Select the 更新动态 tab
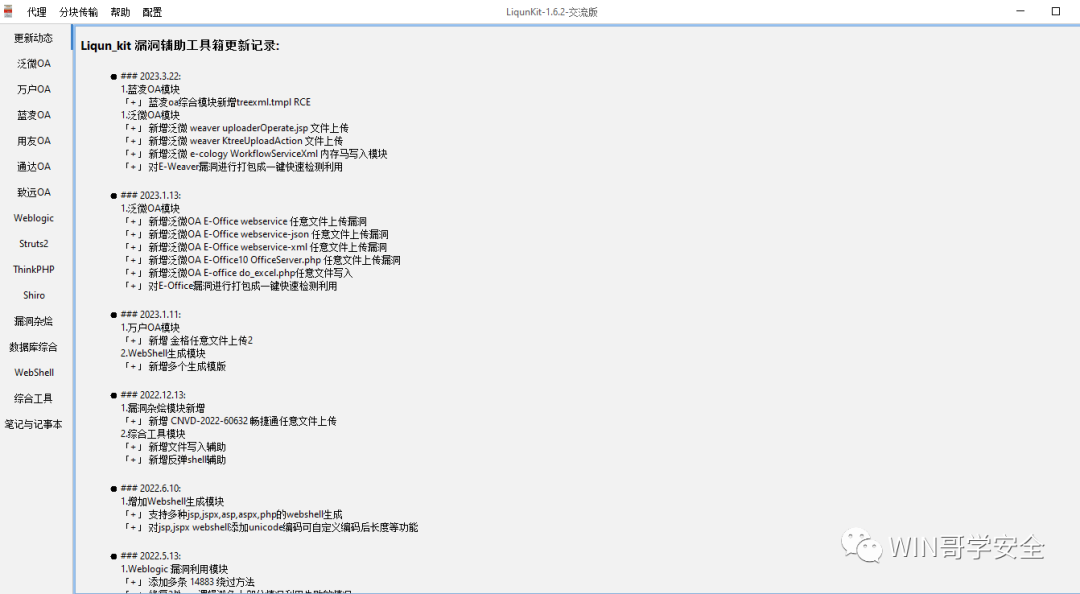1080x594 pixels. point(34,38)
